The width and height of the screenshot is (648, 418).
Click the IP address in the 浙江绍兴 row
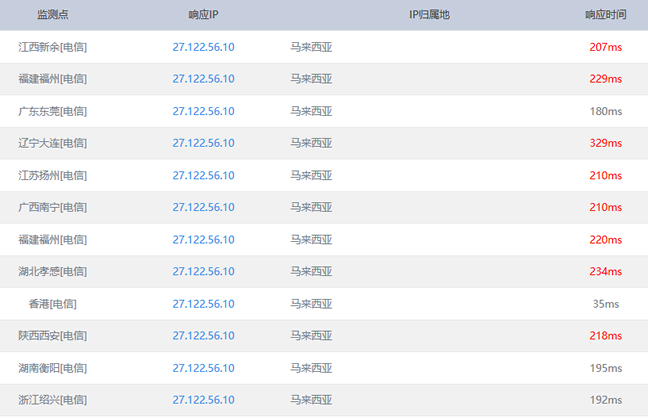203,399
